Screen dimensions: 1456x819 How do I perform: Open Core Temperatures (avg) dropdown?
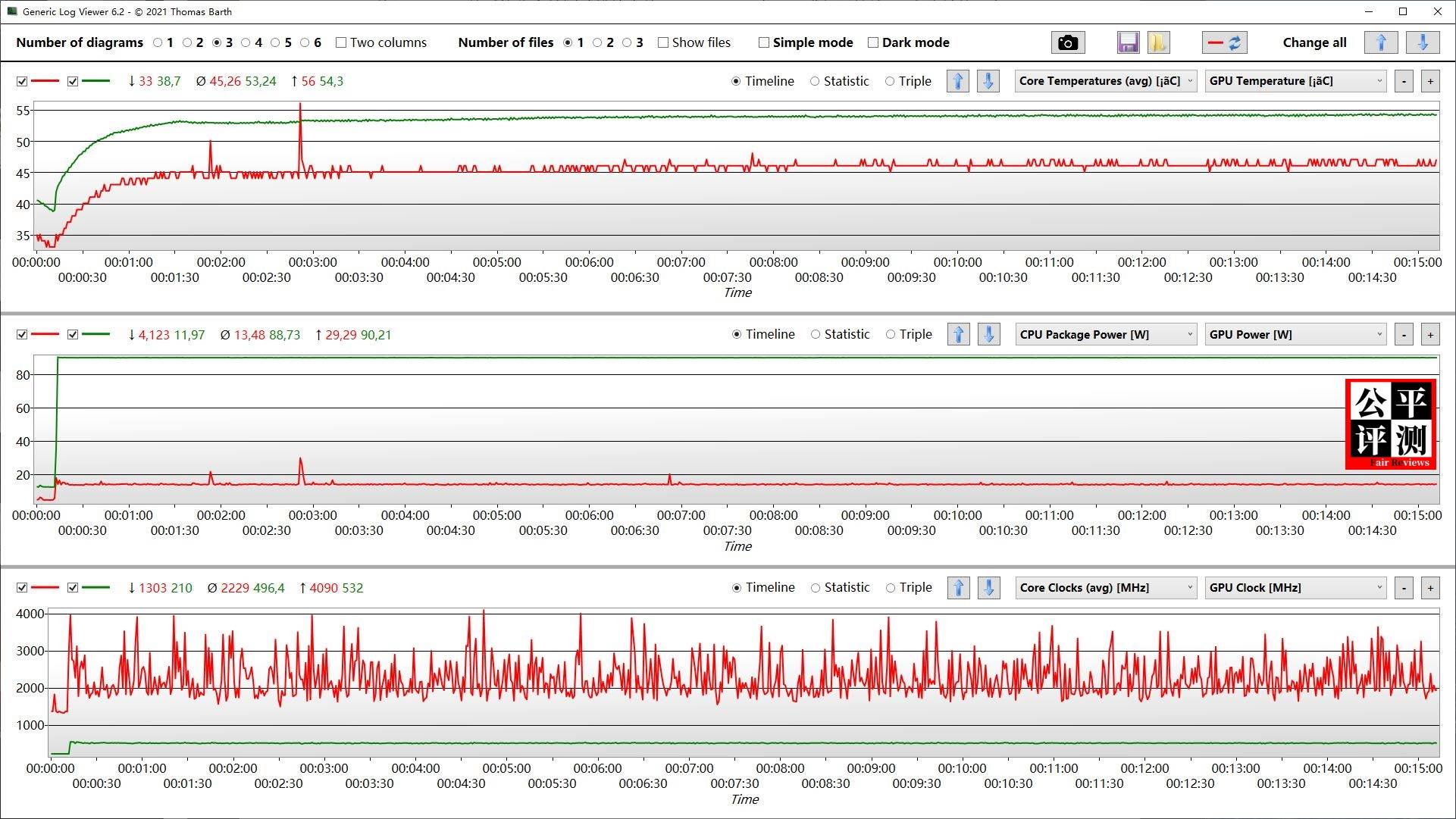(1105, 81)
